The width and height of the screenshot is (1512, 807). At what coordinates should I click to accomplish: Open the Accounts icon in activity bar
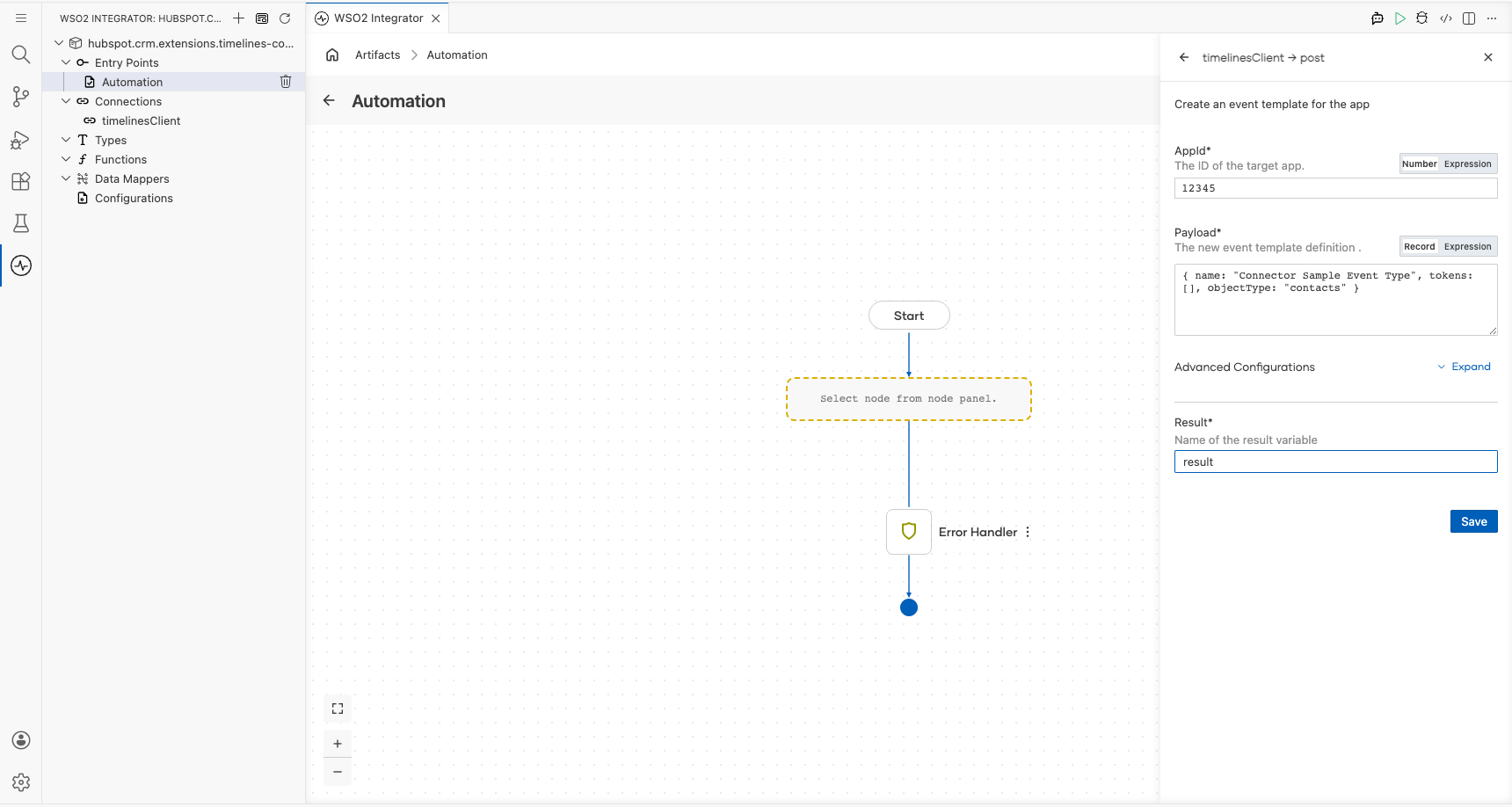point(21,740)
